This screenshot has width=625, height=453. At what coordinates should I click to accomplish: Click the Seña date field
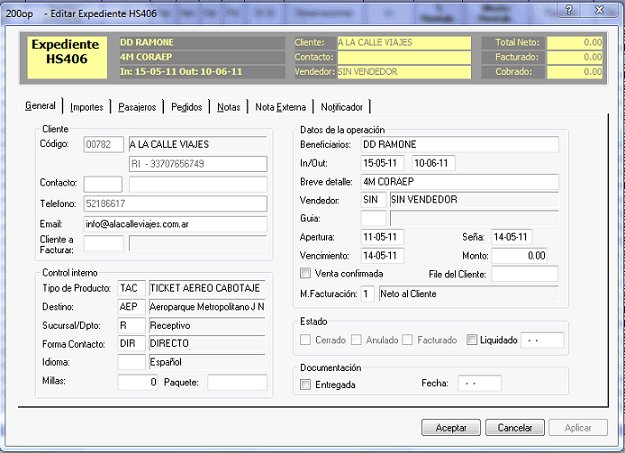coord(512,237)
